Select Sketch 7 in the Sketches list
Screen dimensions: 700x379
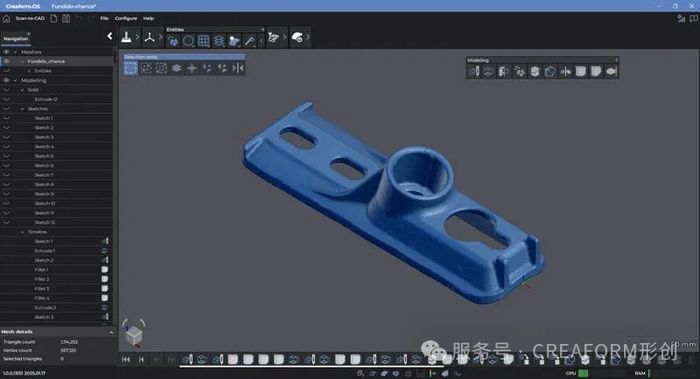click(x=44, y=175)
